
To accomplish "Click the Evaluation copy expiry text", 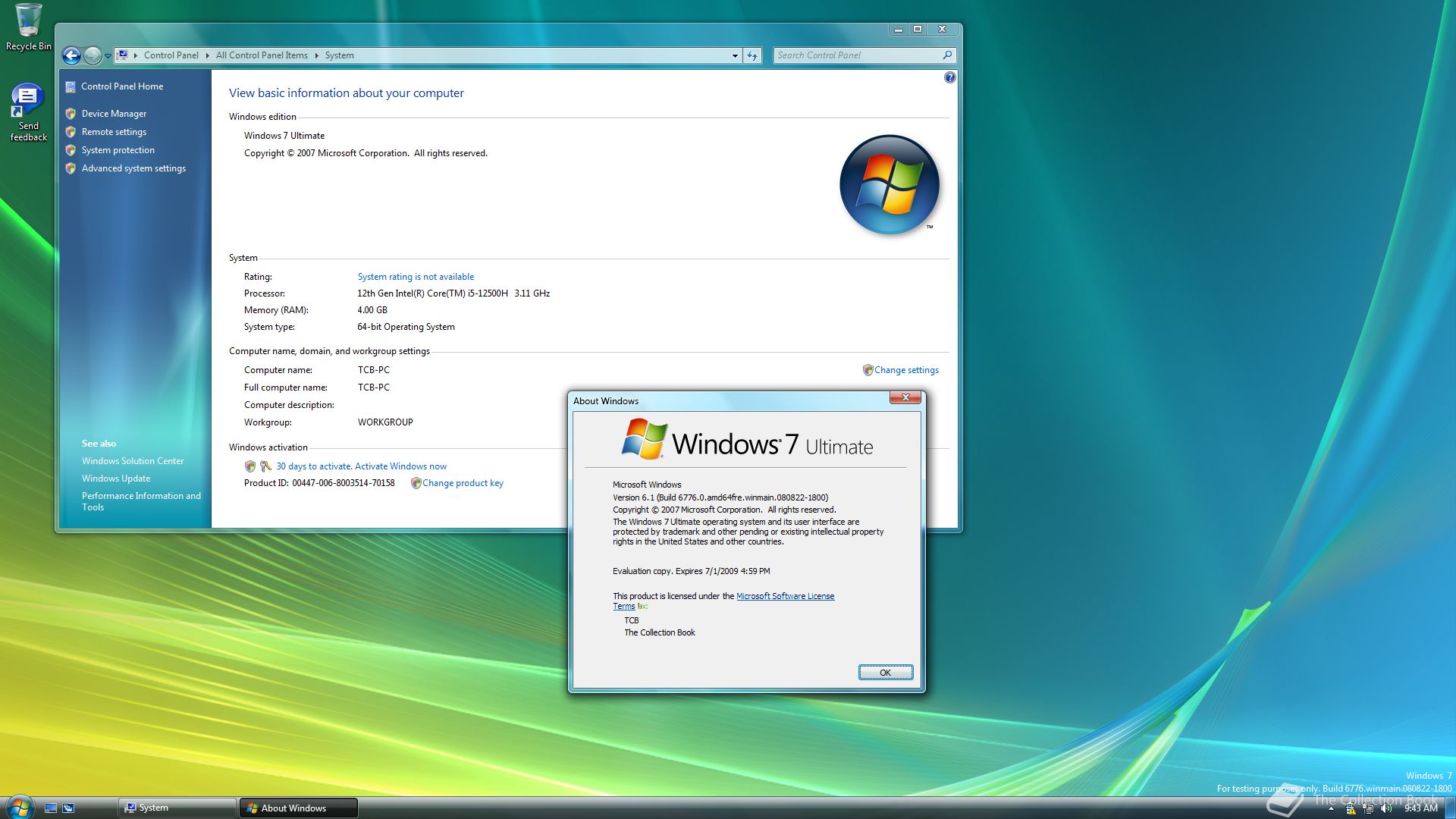I will 691,571.
